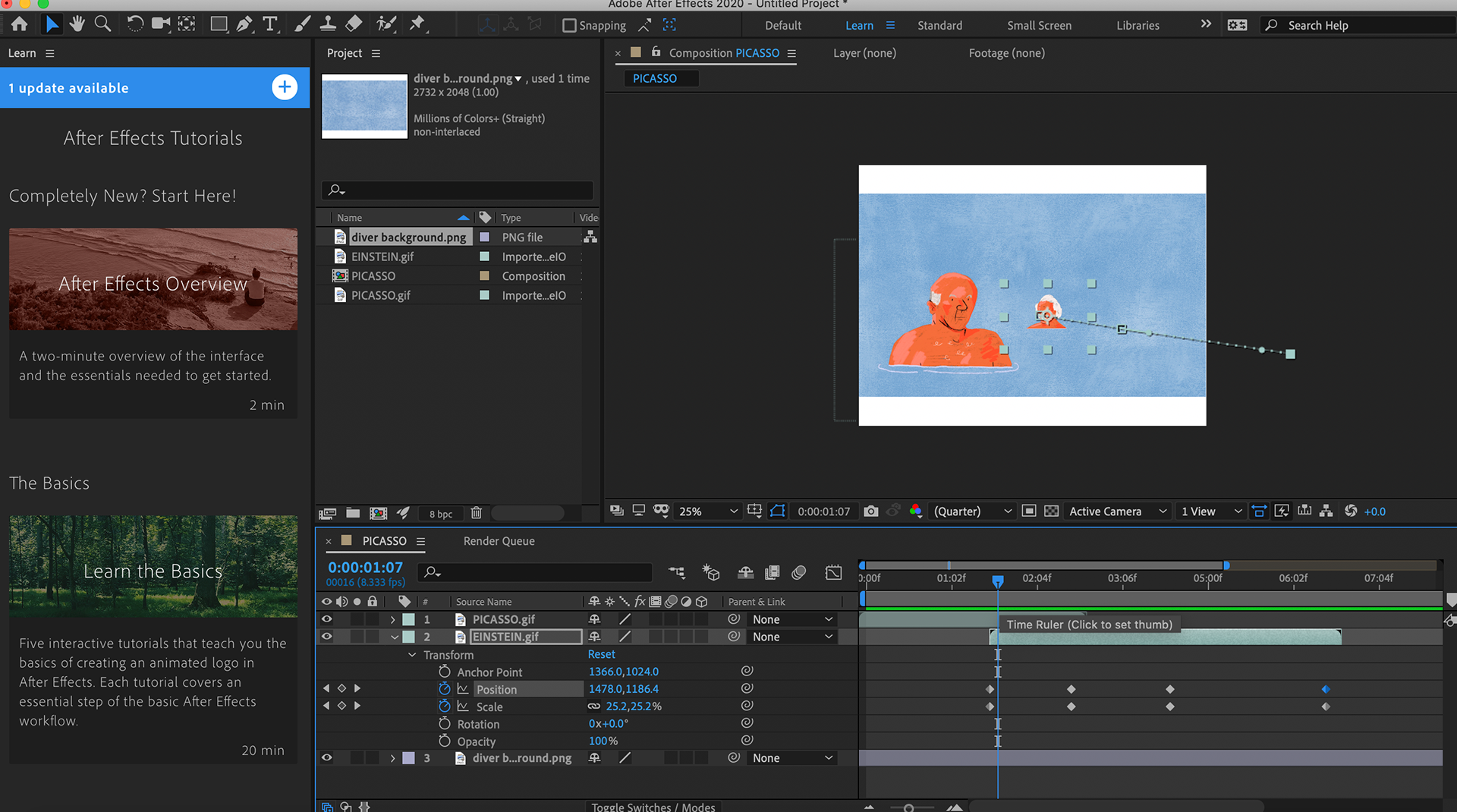
Task: Open the Graph Editor icon in timeline
Action: (833, 572)
